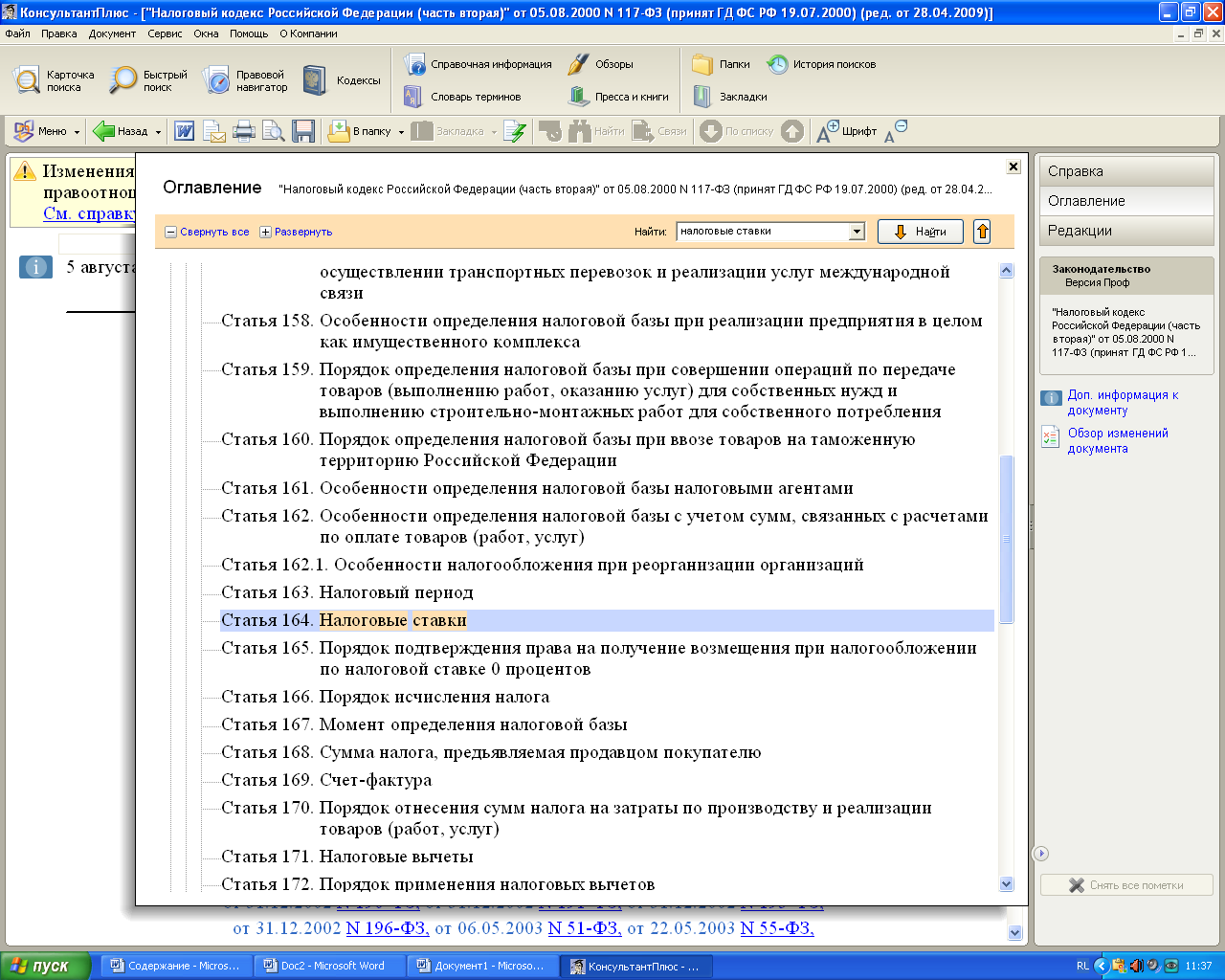Click the orange up arrow search button
This screenshot has width=1225, height=980.
pos(982,232)
